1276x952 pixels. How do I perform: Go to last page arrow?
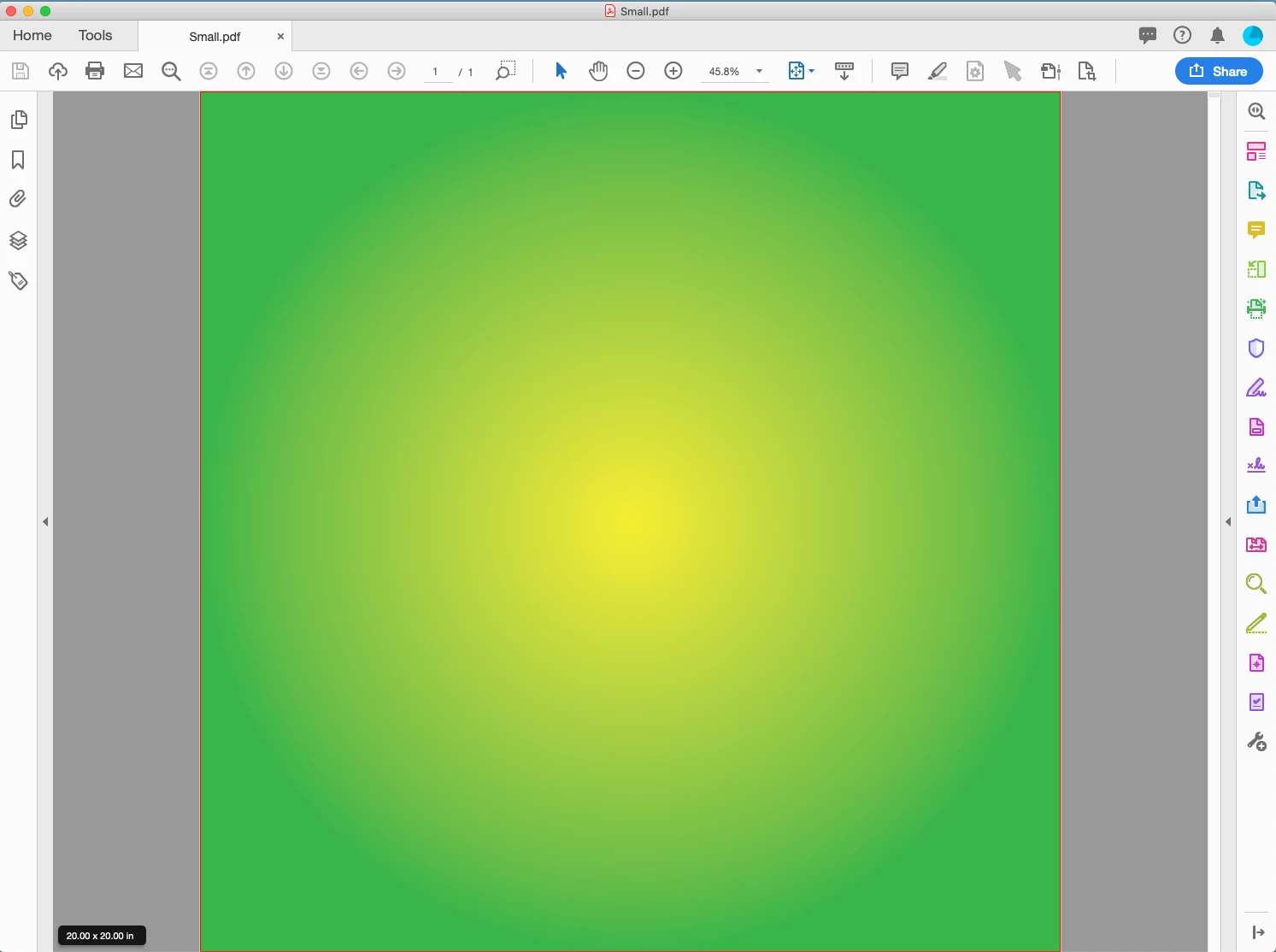pyautogui.click(x=321, y=71)
